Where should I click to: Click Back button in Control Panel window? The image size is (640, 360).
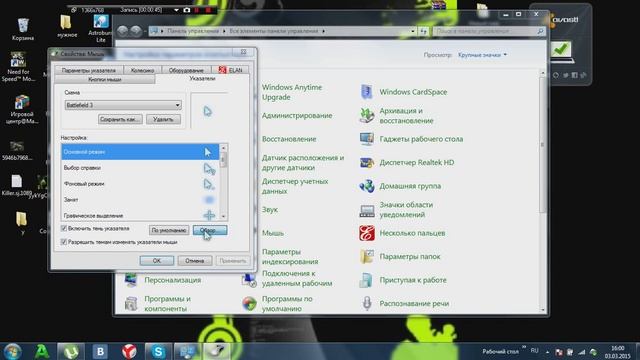(122, 31)
